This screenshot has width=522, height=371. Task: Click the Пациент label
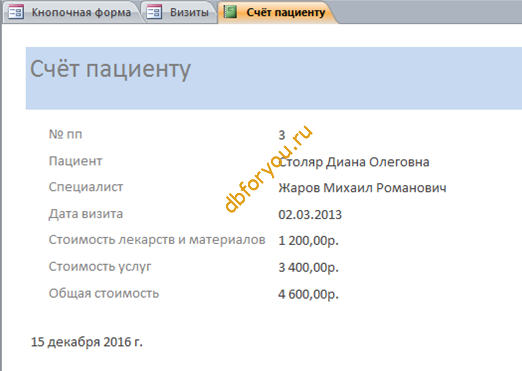click(75, 161)
